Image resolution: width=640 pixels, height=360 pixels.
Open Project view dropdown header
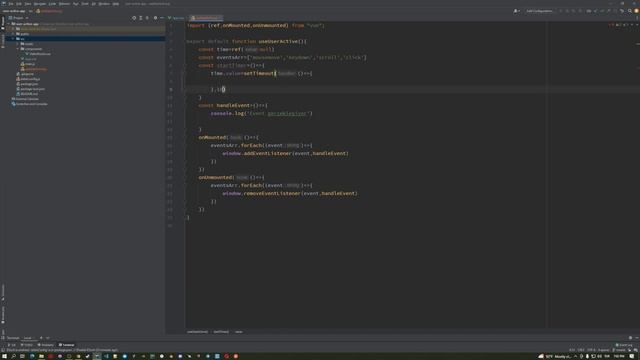(x=18, y=18)
